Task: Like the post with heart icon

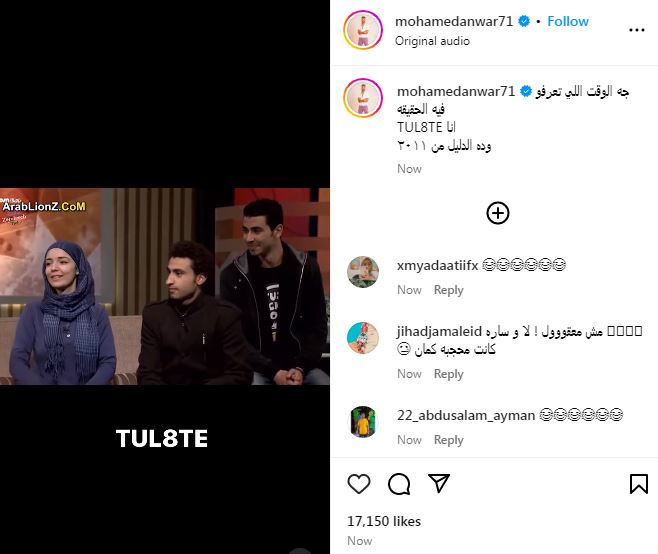Action: pyautogui.click(x=359, y=484)
